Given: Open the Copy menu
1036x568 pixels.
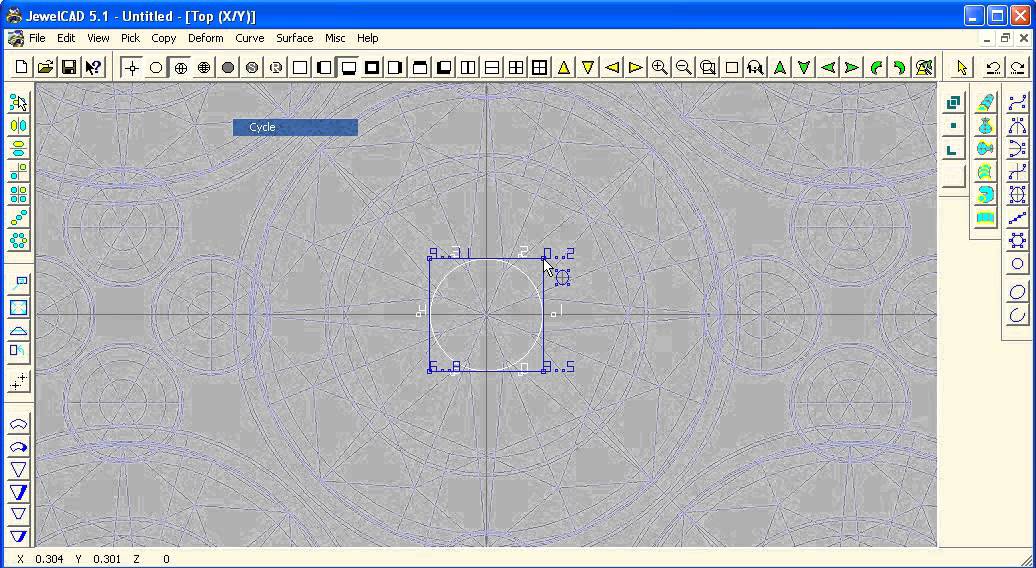Looking at the screenshot, I should point(163,38).
